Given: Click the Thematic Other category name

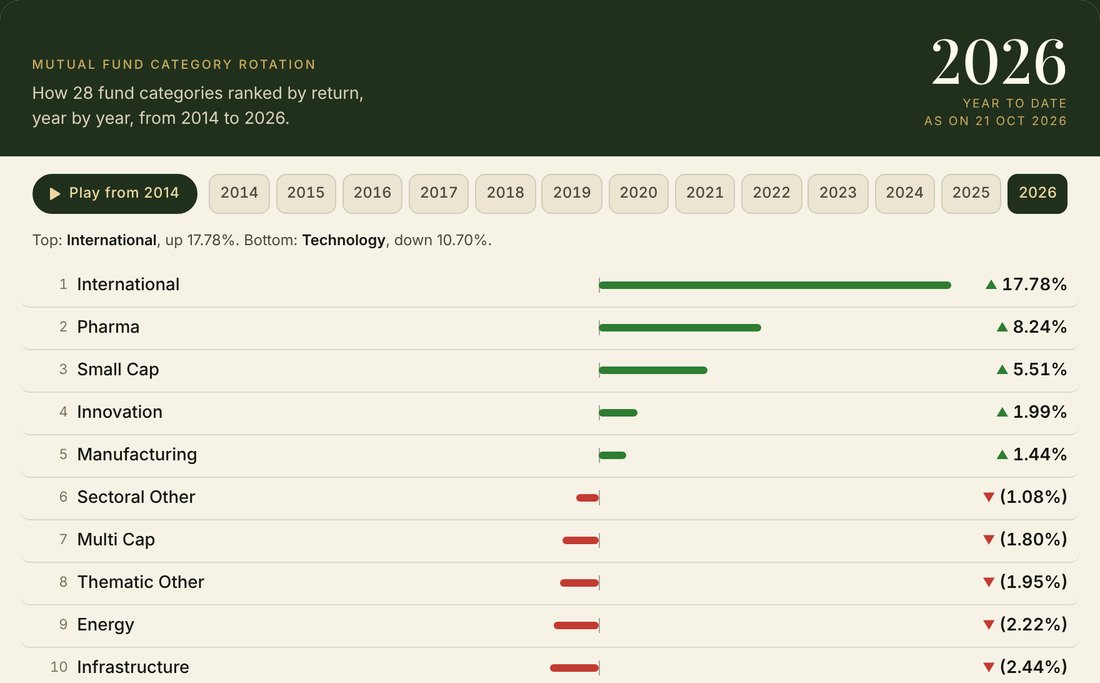Looking at the screenshot, I should [x=140, y=582].
